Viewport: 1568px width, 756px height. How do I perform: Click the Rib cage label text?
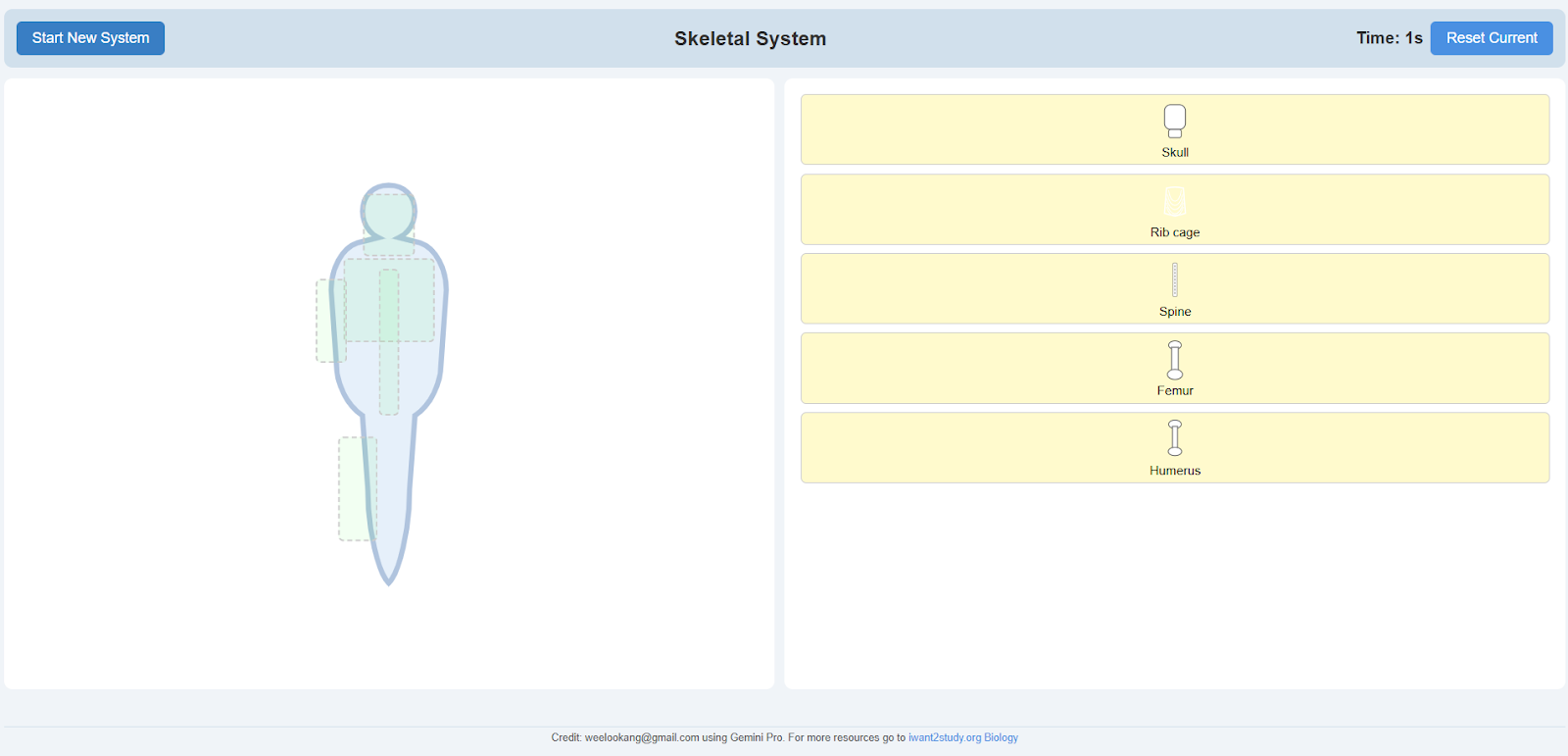1175,232
